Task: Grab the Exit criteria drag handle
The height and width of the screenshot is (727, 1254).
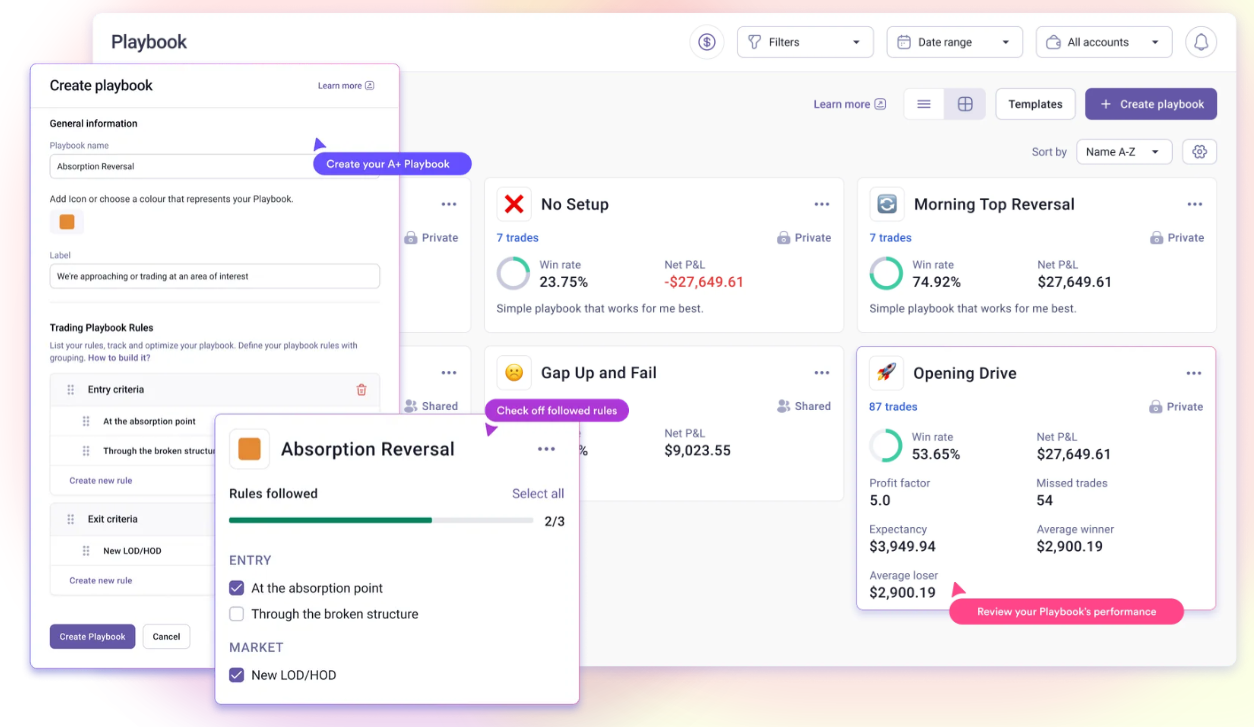Action: pos(70,519)
